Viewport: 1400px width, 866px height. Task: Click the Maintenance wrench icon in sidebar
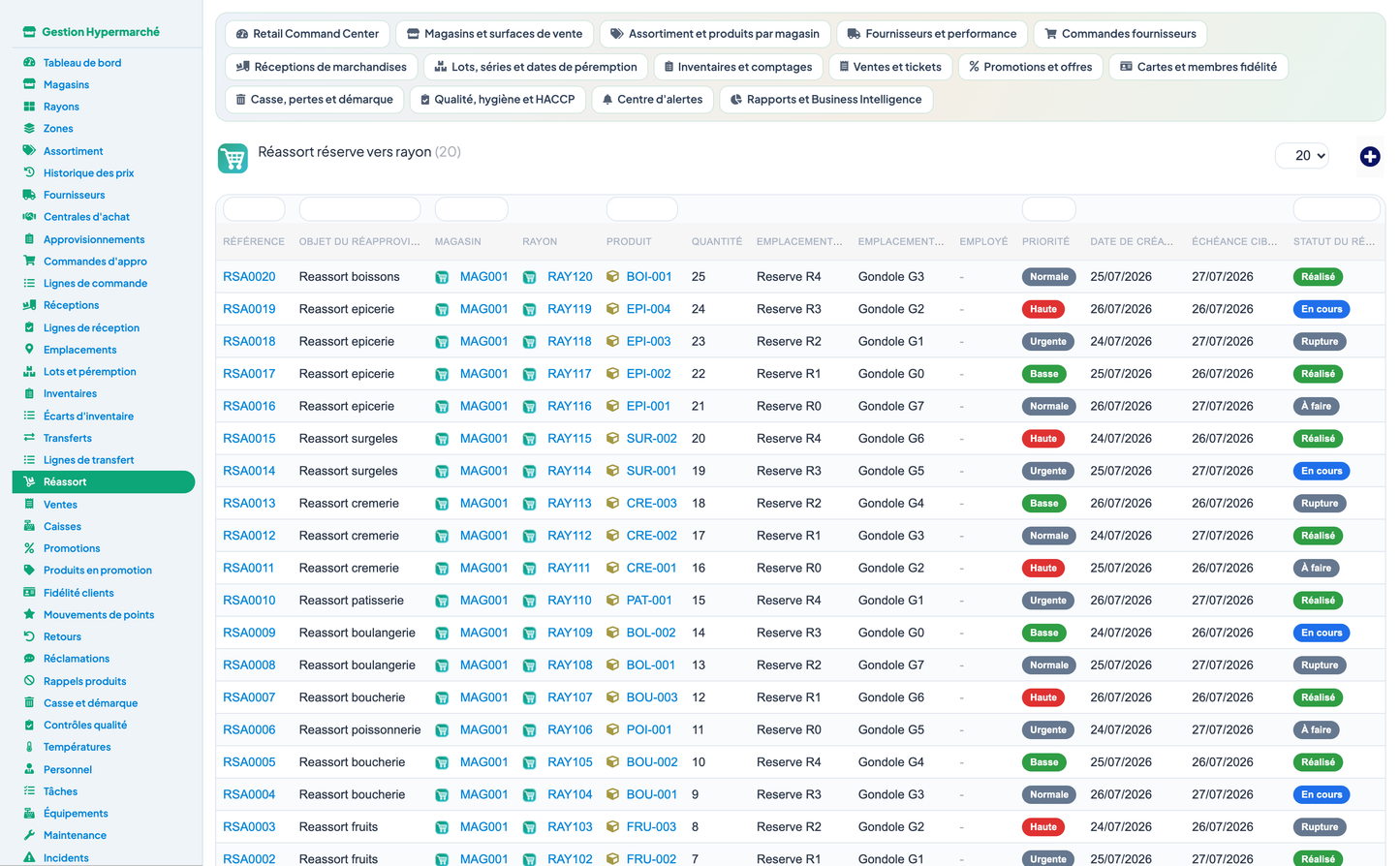[x=29, y=835]
